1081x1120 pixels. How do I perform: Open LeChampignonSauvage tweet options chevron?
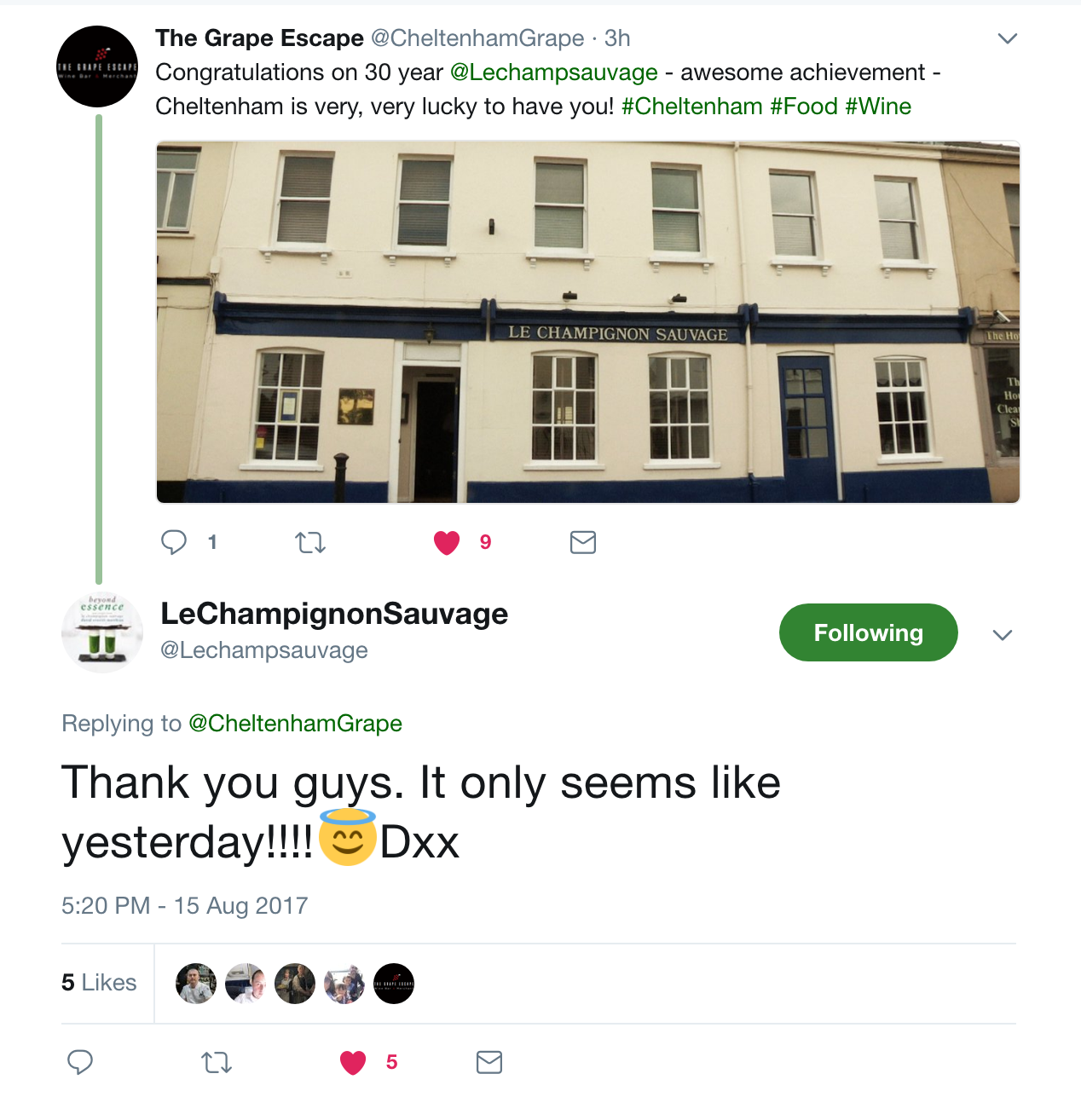[x=1003, y=635]
